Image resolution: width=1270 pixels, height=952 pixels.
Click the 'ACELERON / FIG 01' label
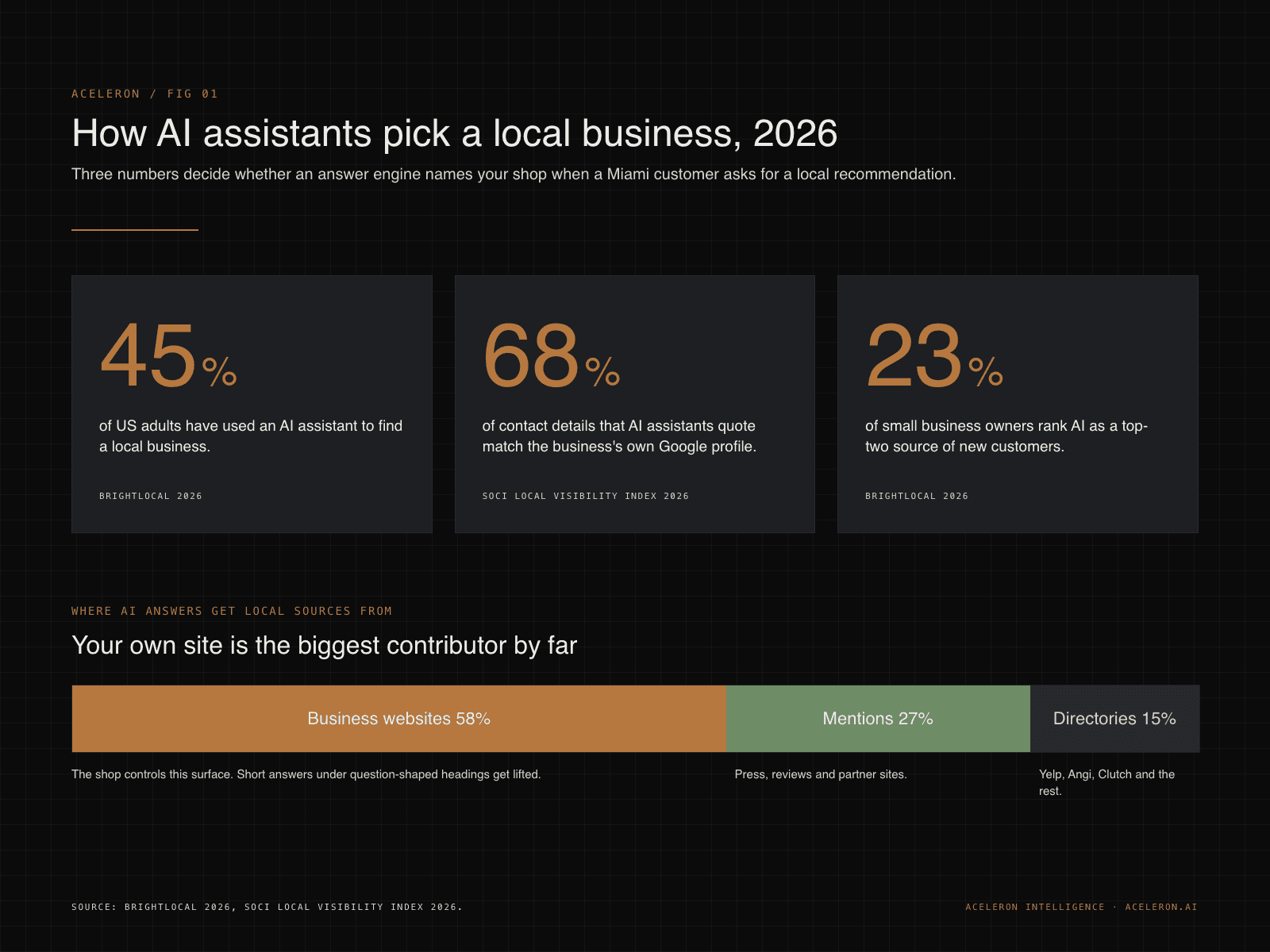point(144,94)
